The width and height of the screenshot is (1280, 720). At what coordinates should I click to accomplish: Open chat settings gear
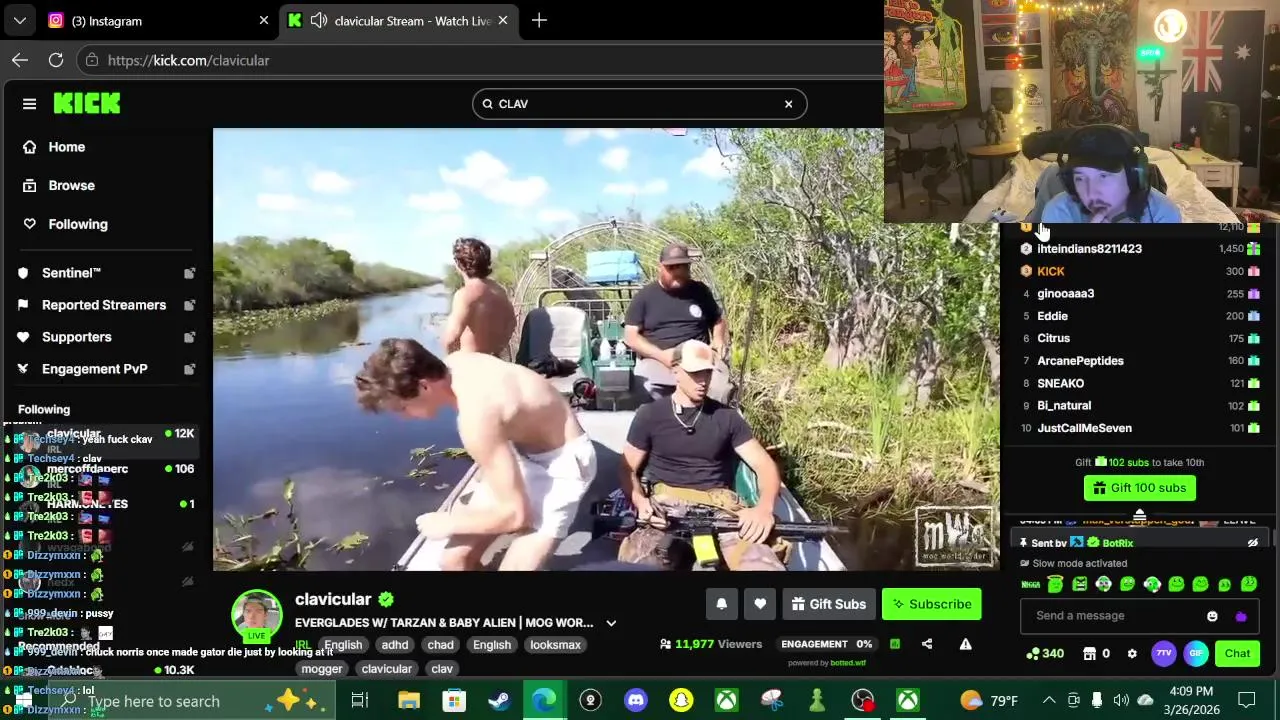tap(1132, 654)
